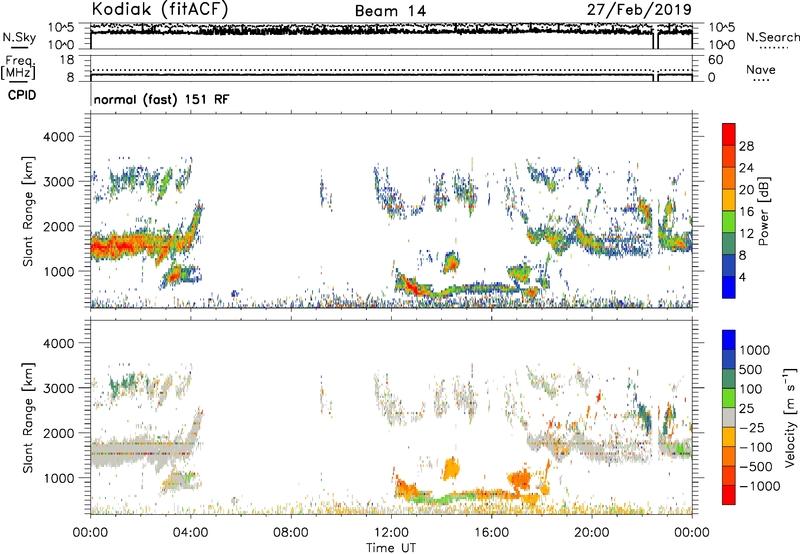800x554 pixels.
Task: Click the 'Beam 14' heading
Action: [x=390, y=11]
